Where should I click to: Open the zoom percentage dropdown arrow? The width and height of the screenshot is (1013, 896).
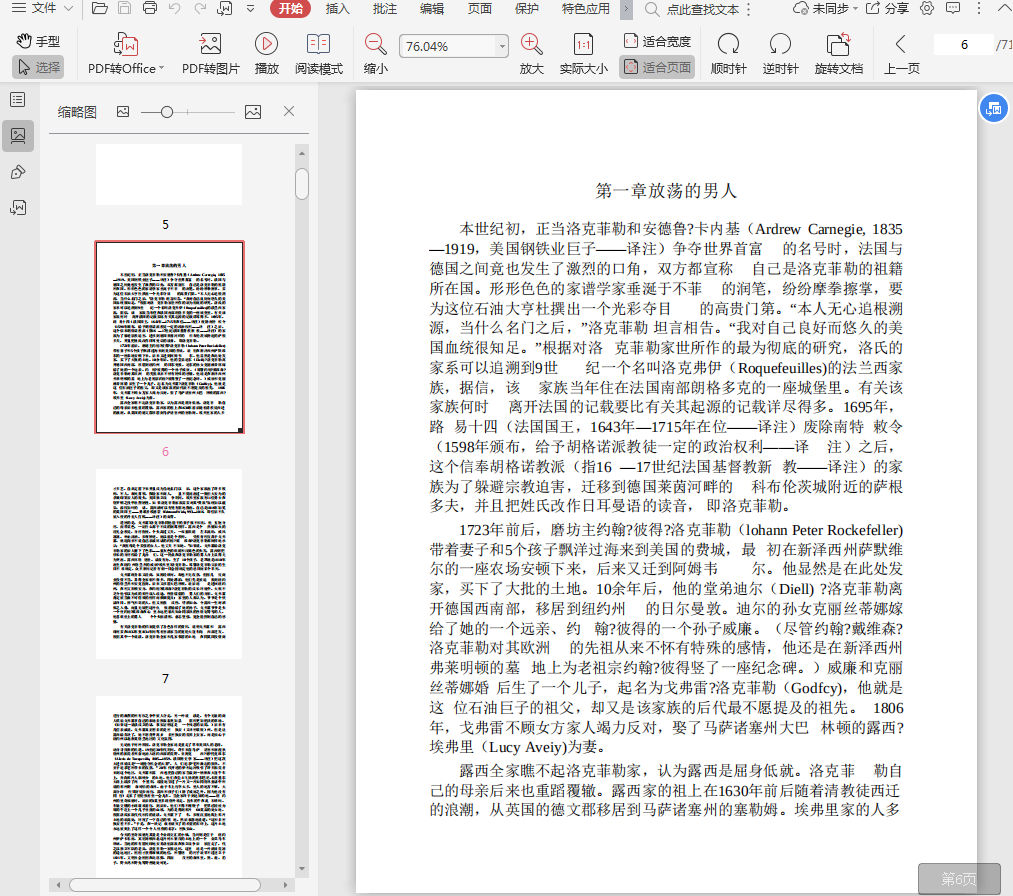click(502, 47)
